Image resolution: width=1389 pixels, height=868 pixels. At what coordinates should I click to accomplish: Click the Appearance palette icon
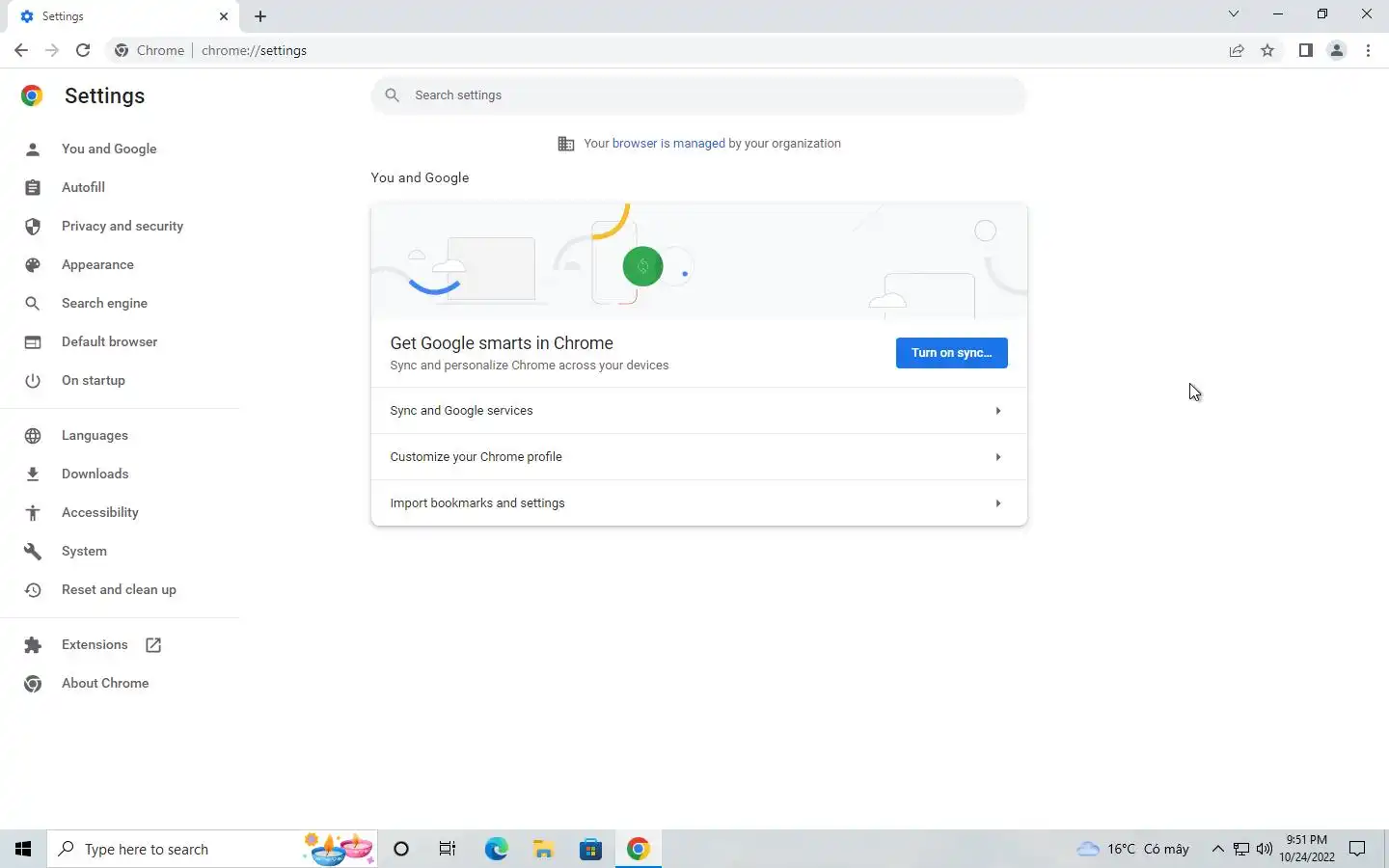33,264
